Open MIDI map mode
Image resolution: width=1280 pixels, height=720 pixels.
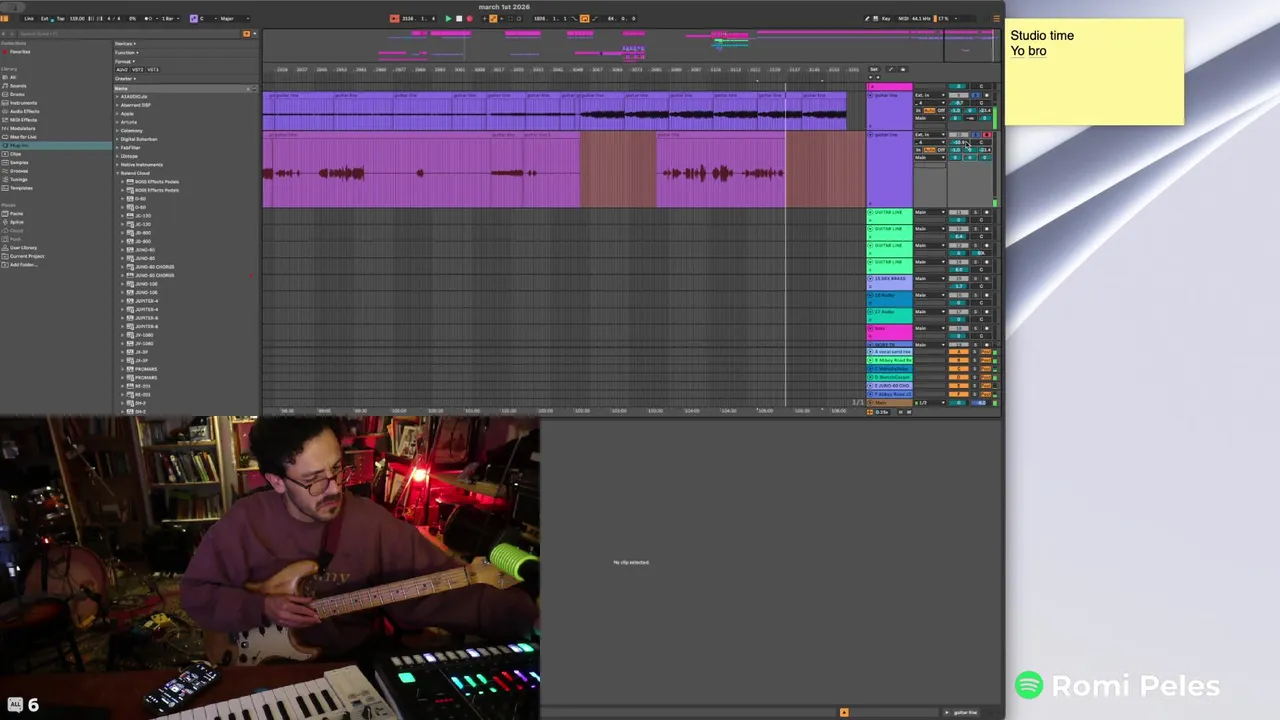coord(903,18)
